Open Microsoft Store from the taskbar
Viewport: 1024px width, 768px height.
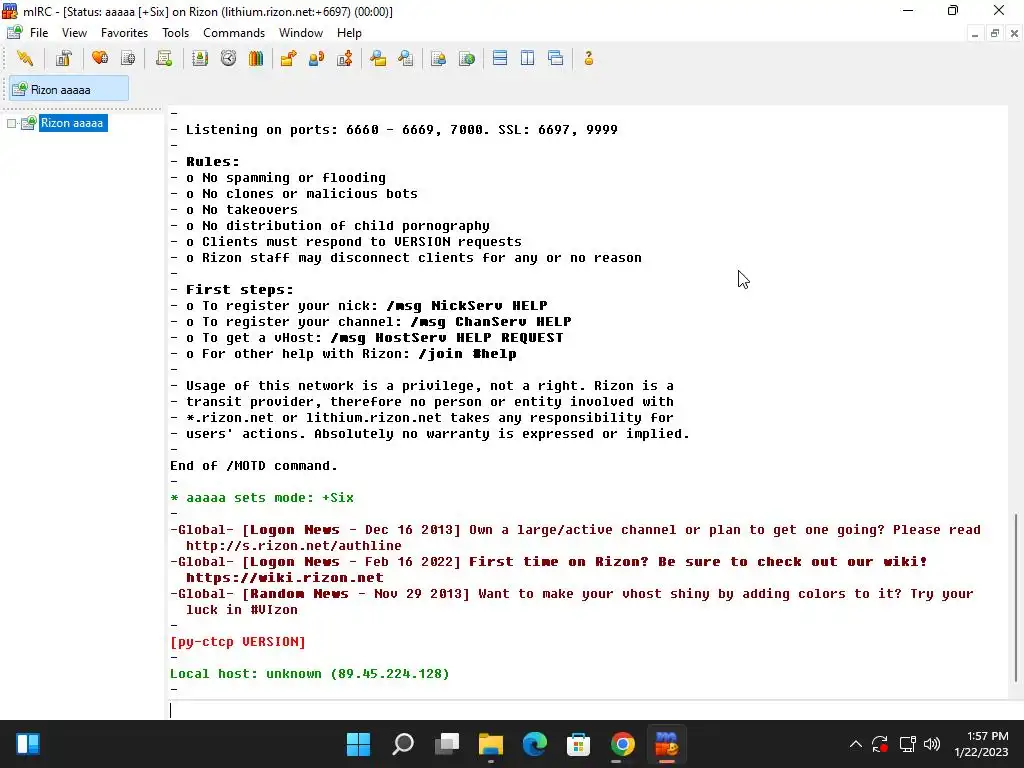tap(578, 744)
